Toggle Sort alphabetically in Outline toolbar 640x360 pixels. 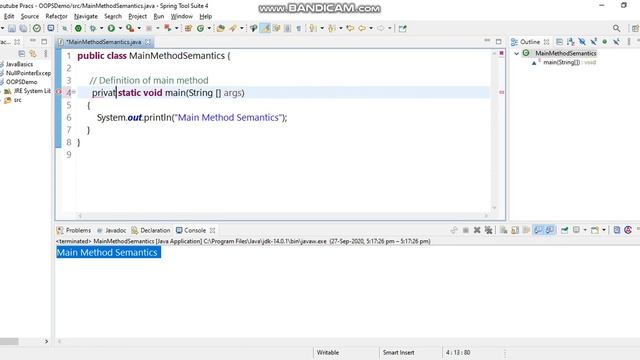pos(571,42)
